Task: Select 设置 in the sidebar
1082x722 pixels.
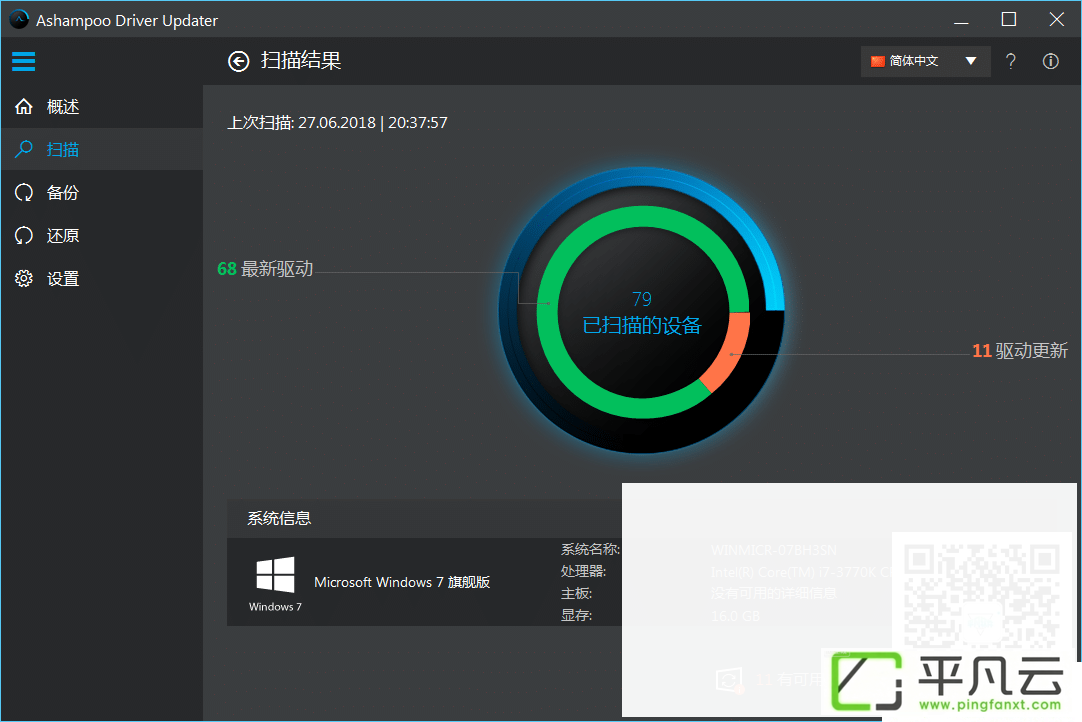Action: pyautogui.click(x=102, y=278)
